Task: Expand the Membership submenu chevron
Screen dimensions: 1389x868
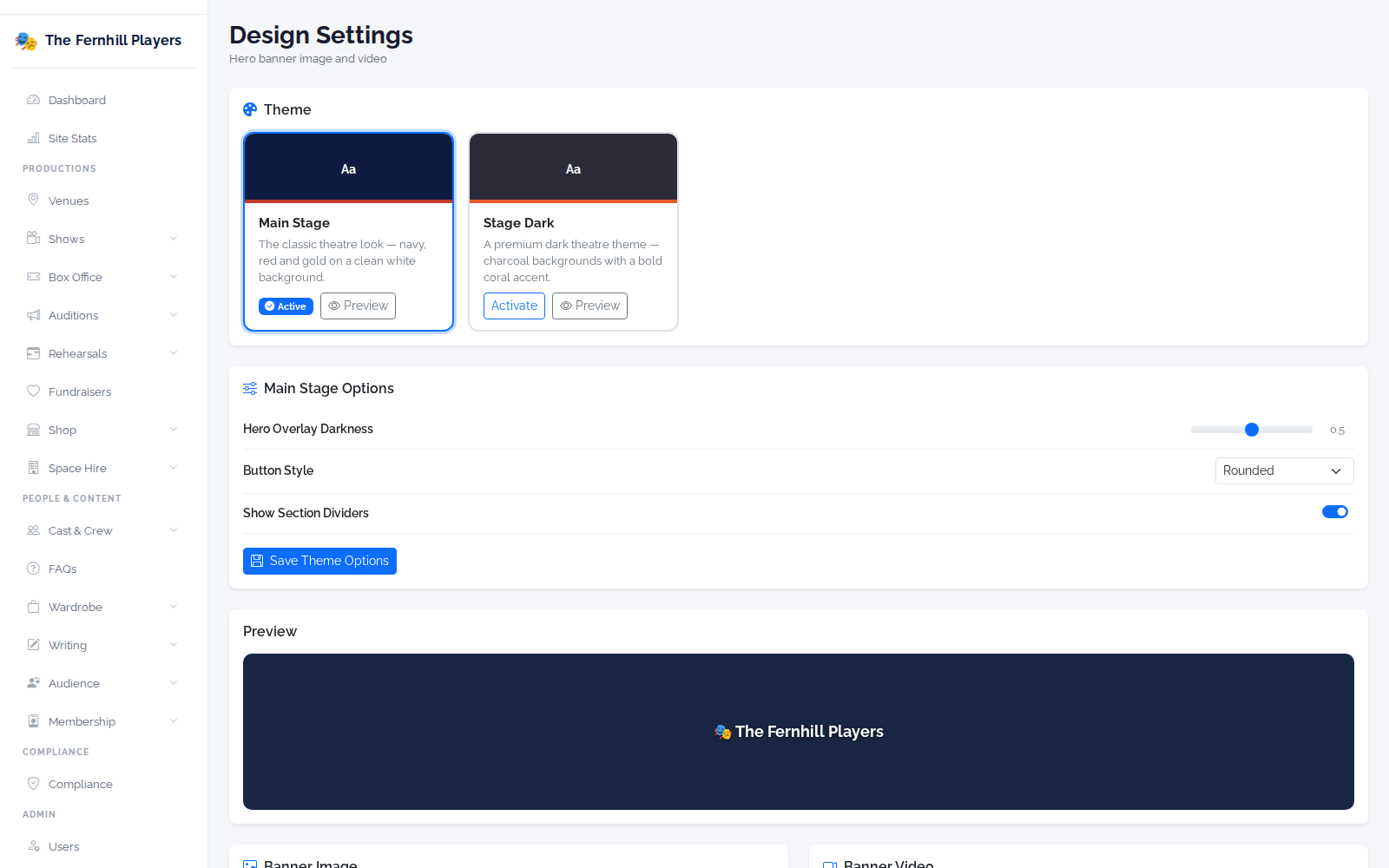Action: point(174,721)
